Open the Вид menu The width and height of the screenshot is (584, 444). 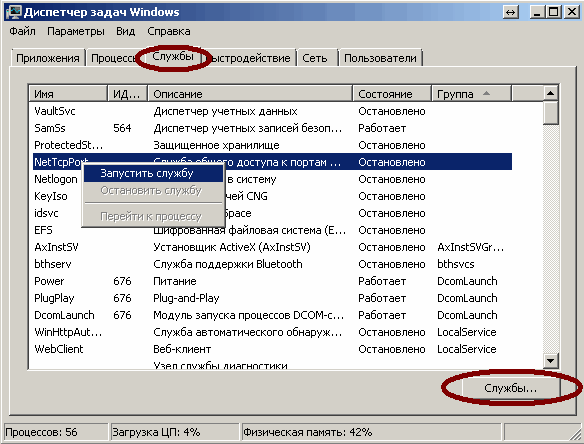click(125, 31)
